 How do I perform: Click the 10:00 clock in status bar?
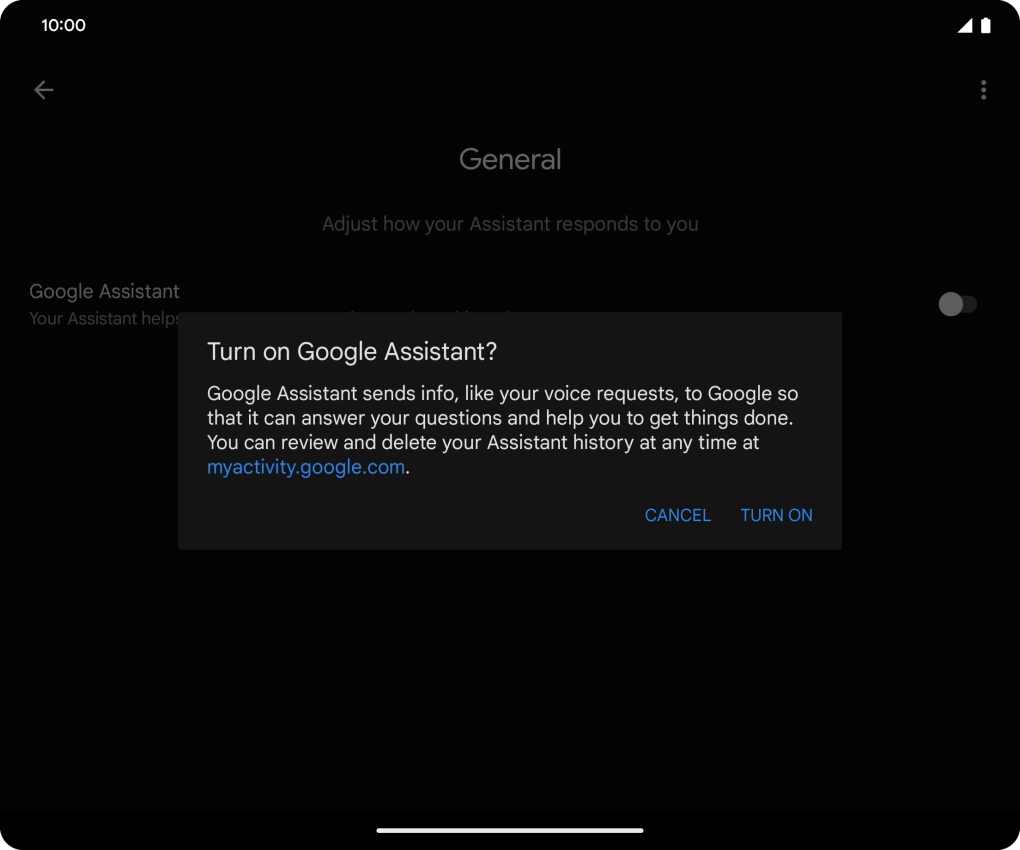coord(63,25)
